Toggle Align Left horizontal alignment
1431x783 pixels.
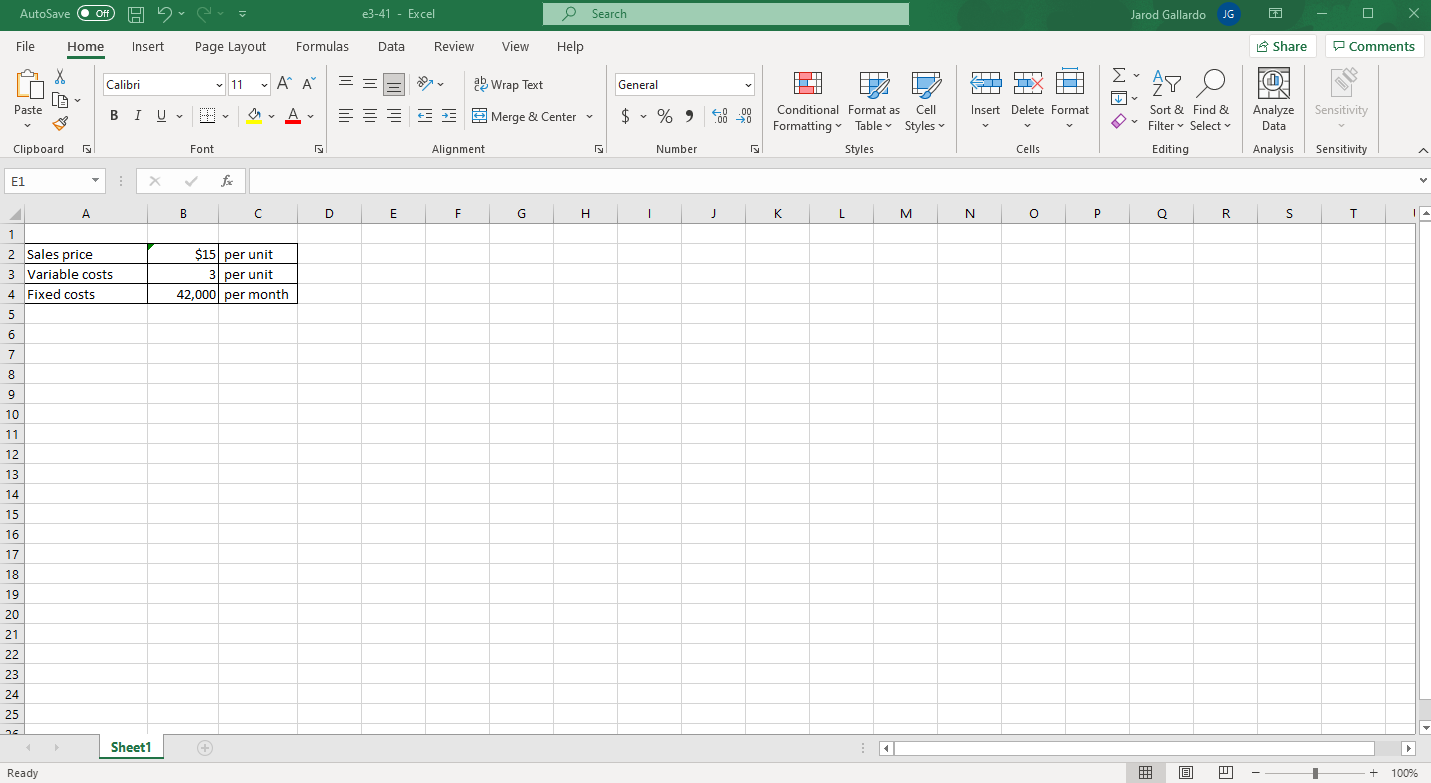(345, 117)
